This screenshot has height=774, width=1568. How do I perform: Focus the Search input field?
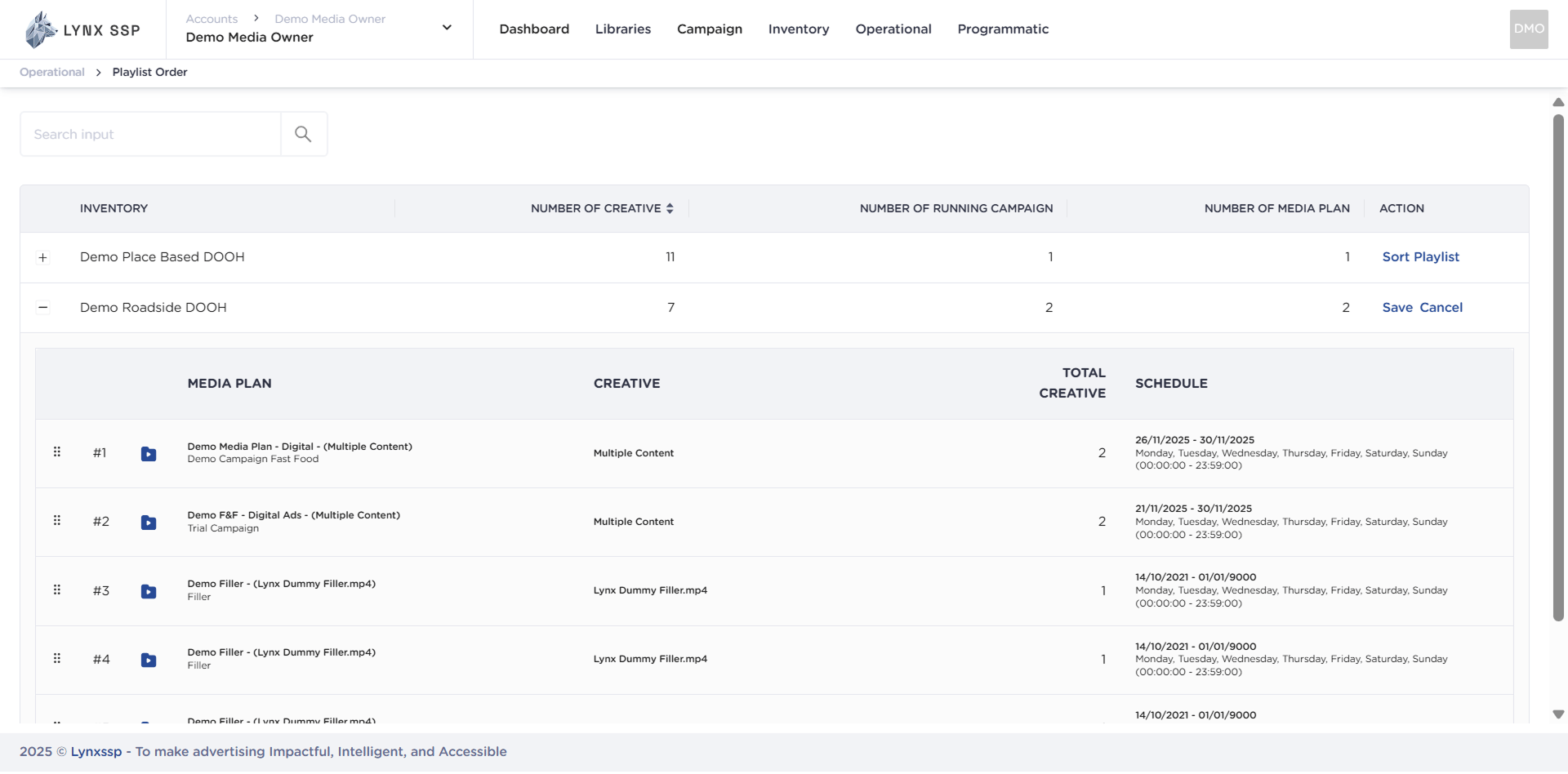pyautogui.click(x=150, y=134)
